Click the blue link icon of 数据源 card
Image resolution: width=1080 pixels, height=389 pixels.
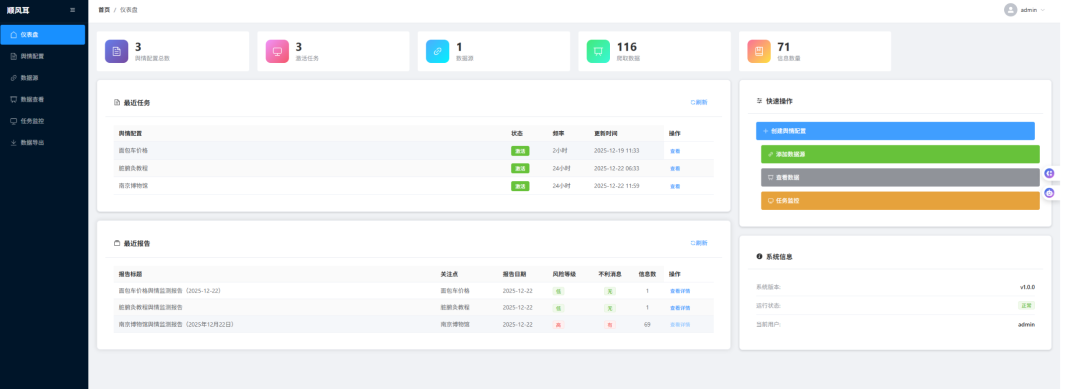click(x=437, y=51)
